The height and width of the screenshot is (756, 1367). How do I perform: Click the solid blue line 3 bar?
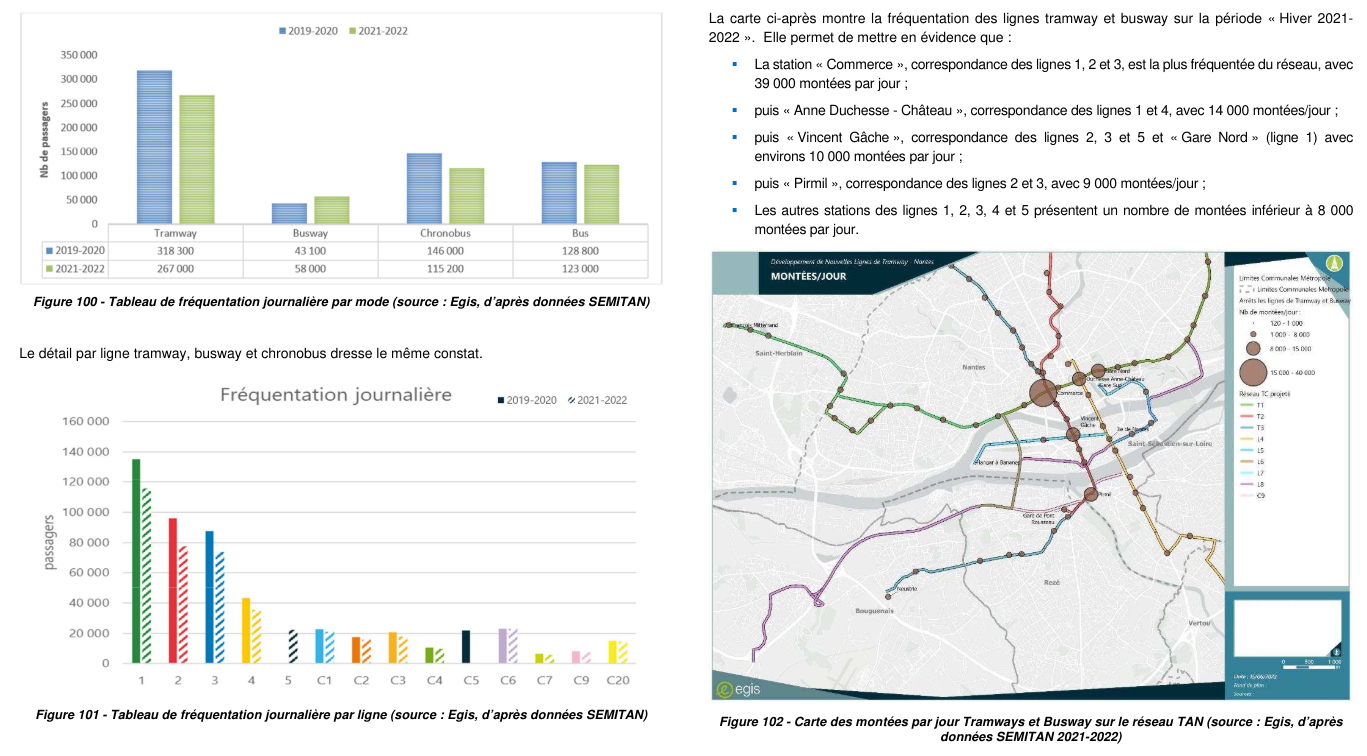click(209, 597)
